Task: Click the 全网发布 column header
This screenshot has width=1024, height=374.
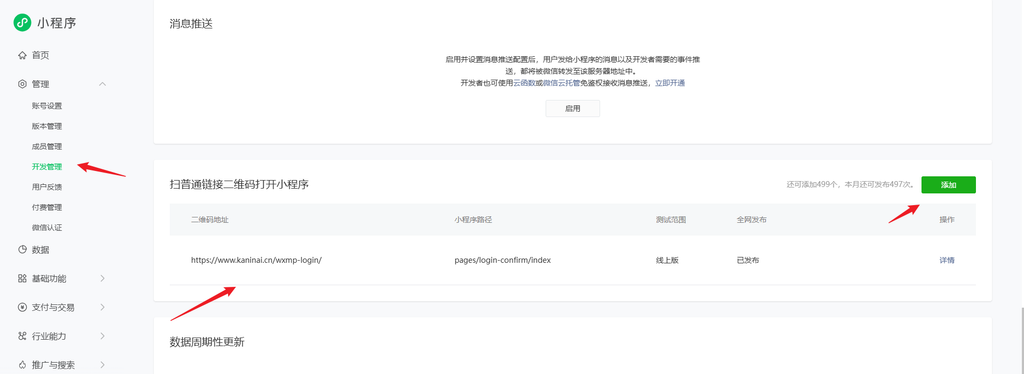Action: click(751, 219)
